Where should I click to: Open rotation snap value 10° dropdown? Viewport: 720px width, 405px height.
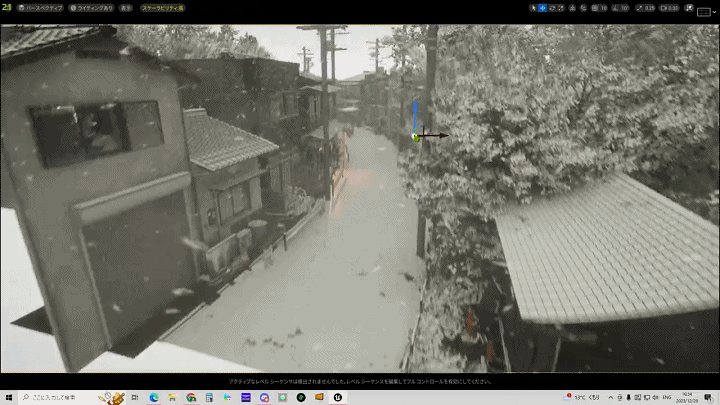click(x=624, y=8)
